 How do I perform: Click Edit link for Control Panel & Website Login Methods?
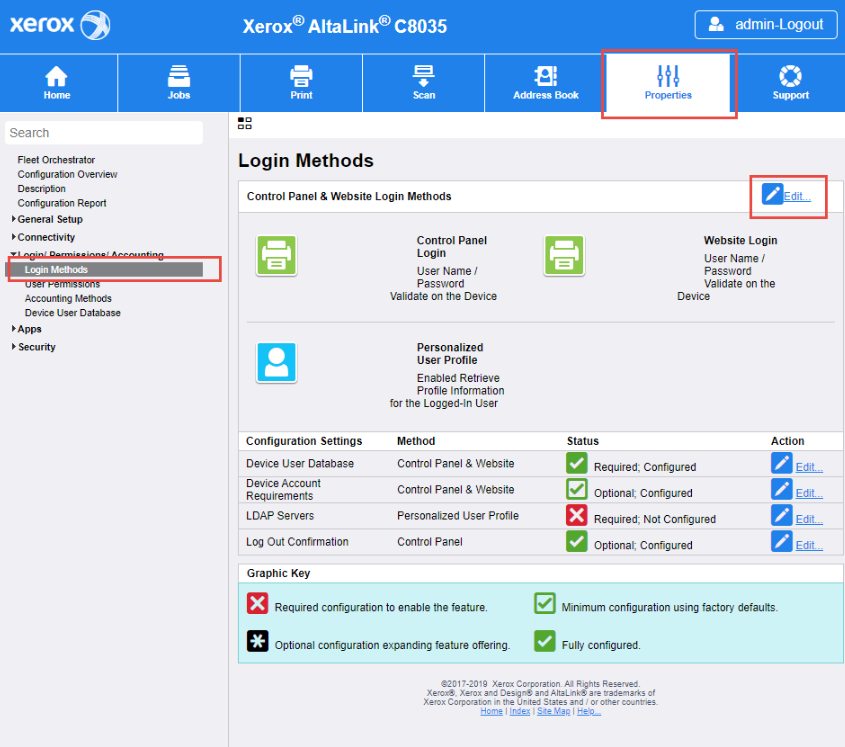click(x=797, y=196)
